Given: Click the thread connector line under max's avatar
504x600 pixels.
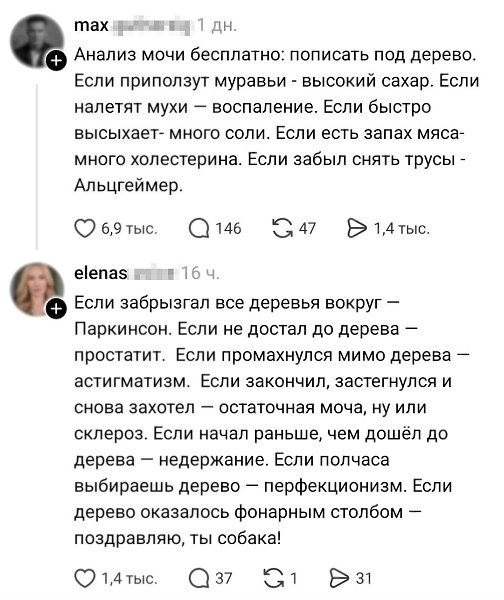Looking at the screenshot, I should pos(37,167).
